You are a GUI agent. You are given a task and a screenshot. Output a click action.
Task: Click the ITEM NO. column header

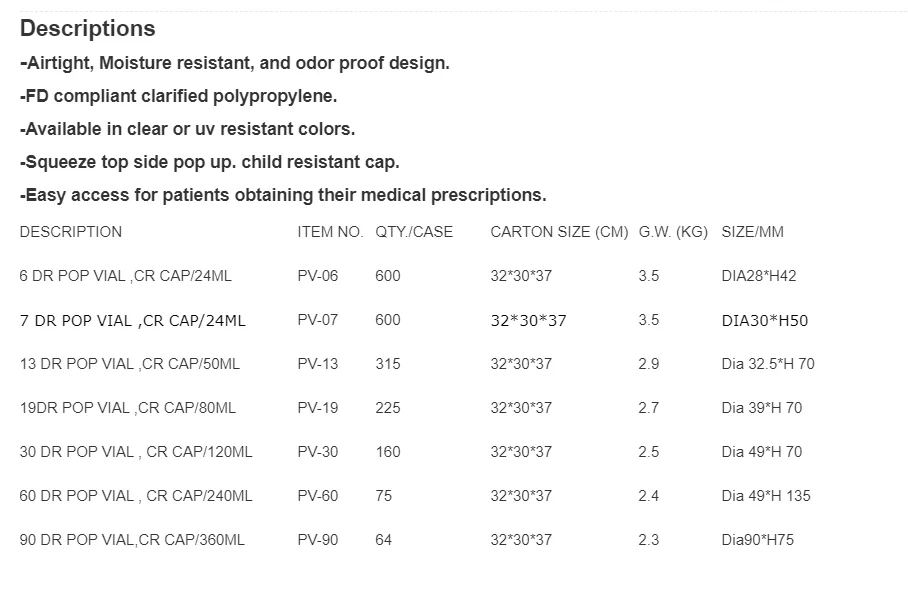click(330, 232)
